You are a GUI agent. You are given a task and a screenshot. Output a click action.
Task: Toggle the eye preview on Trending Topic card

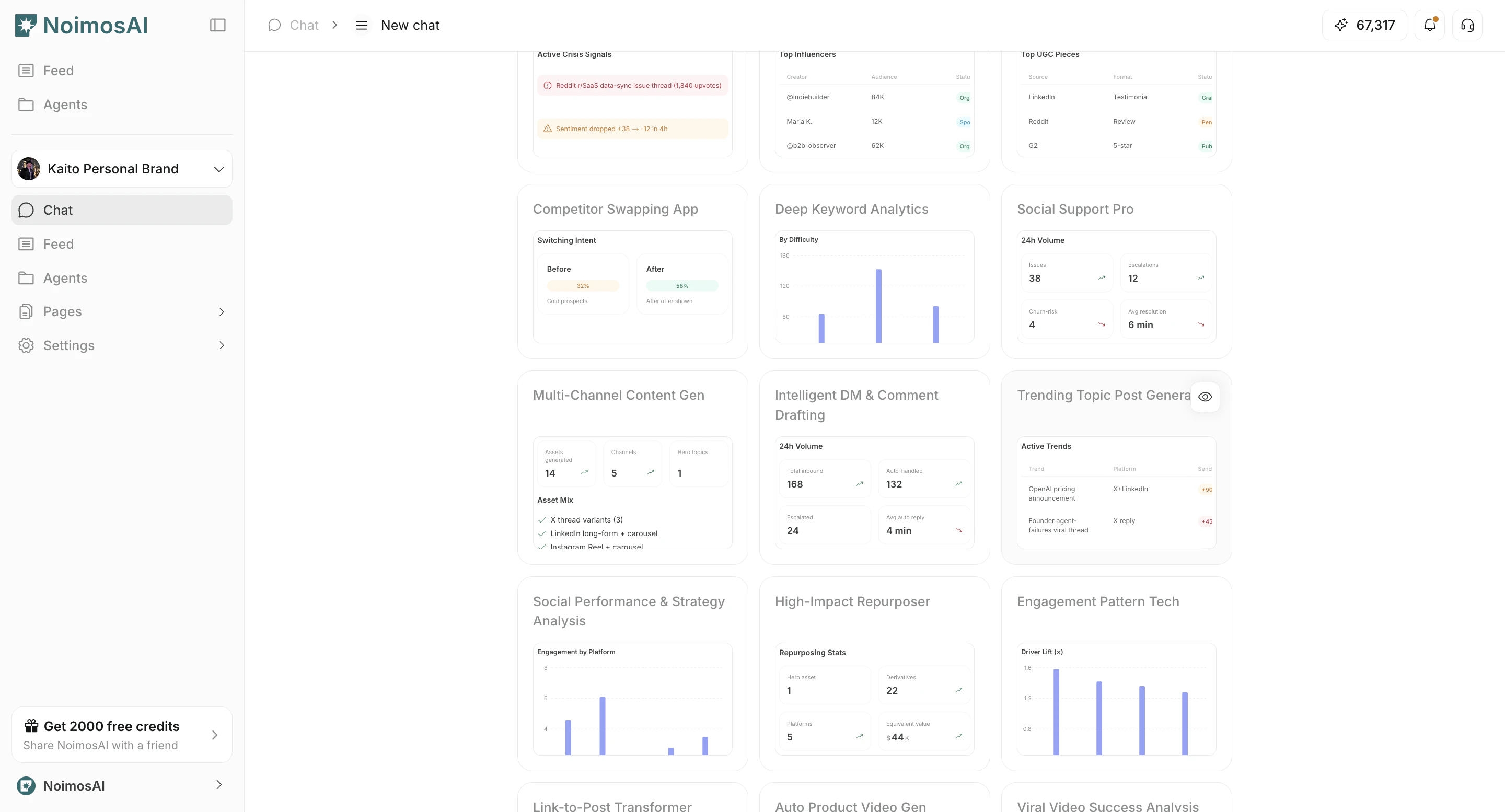coord(1205,397)
